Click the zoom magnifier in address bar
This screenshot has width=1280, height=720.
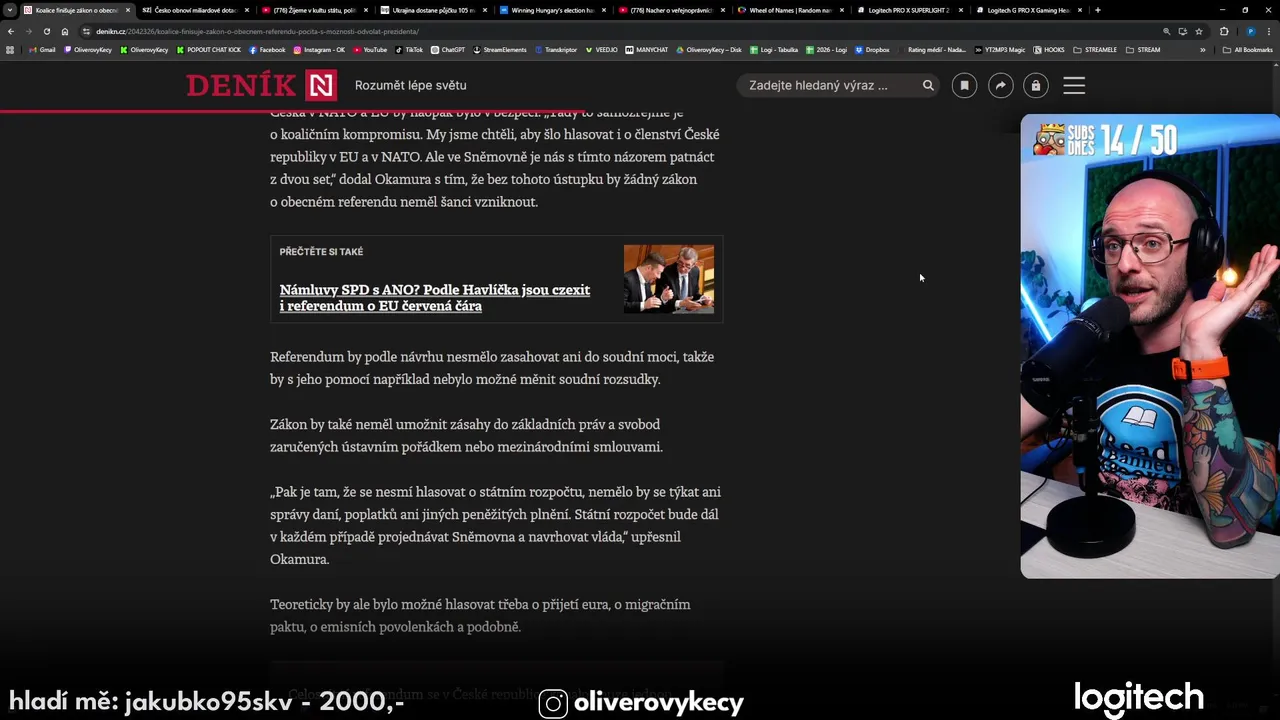pyautogui.click(x=1166, y=31)
